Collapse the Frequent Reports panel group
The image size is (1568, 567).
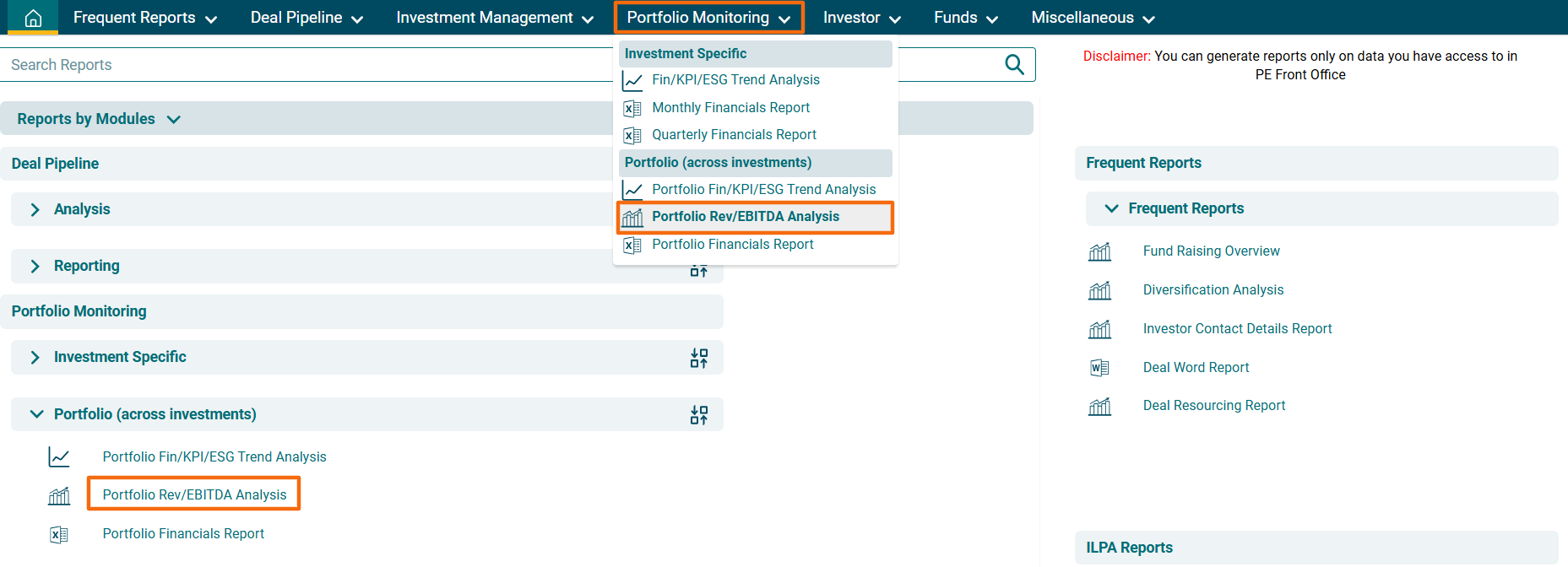coord(1111,208)
